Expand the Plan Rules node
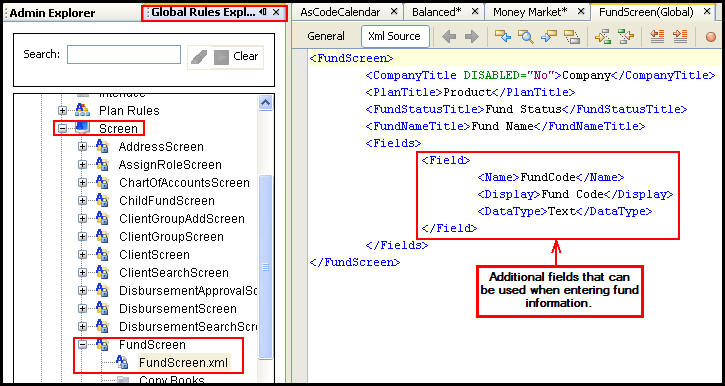This screenshot has height=386, width=725. (62, 110)
